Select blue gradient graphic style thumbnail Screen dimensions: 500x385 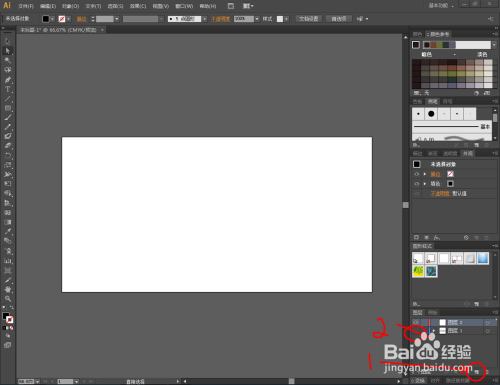tap(483, 258)
